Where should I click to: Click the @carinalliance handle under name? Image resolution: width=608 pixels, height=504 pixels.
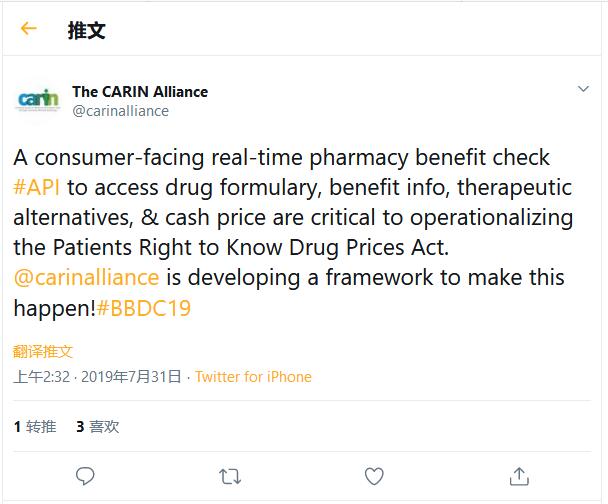coord(120,111)
